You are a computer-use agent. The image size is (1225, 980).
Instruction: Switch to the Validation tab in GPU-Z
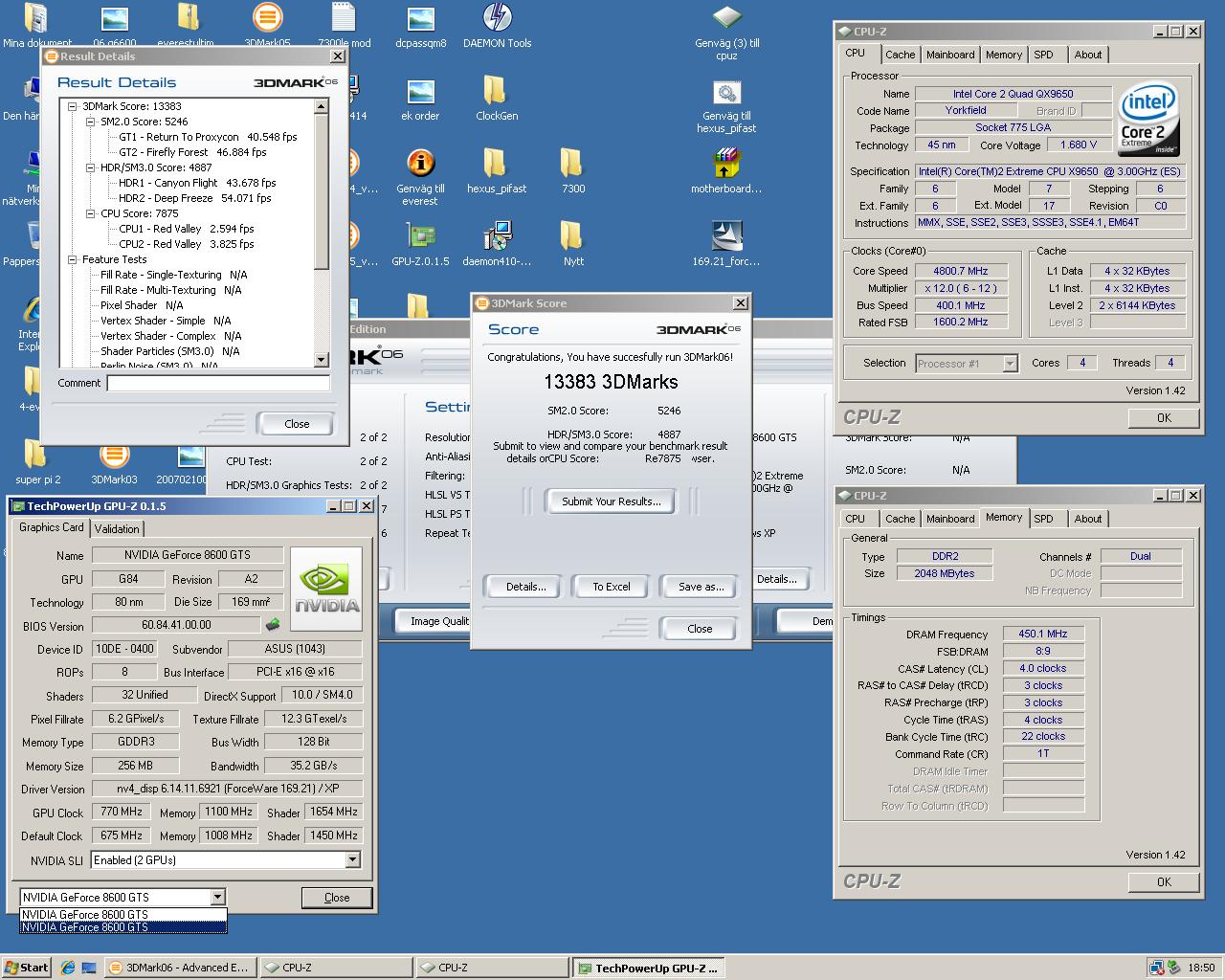click(117, 528)
